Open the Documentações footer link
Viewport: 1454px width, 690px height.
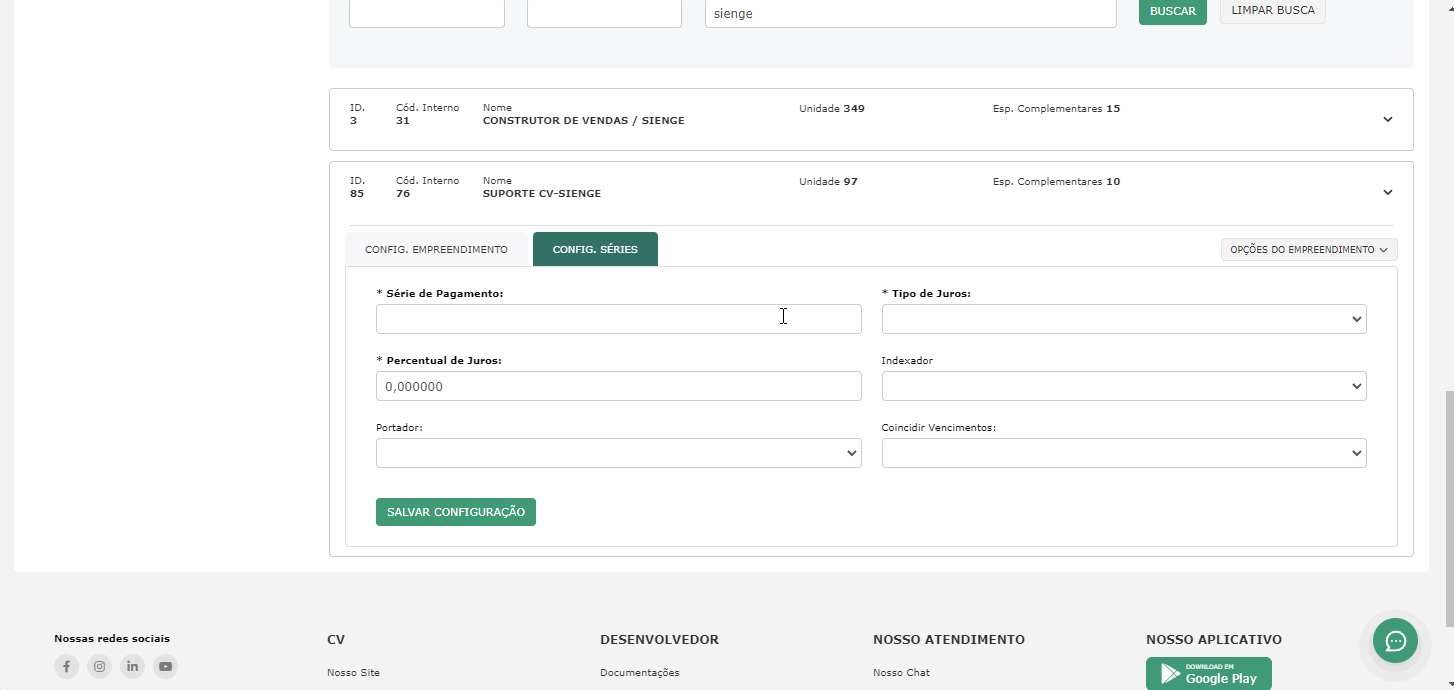click(640, 673)
